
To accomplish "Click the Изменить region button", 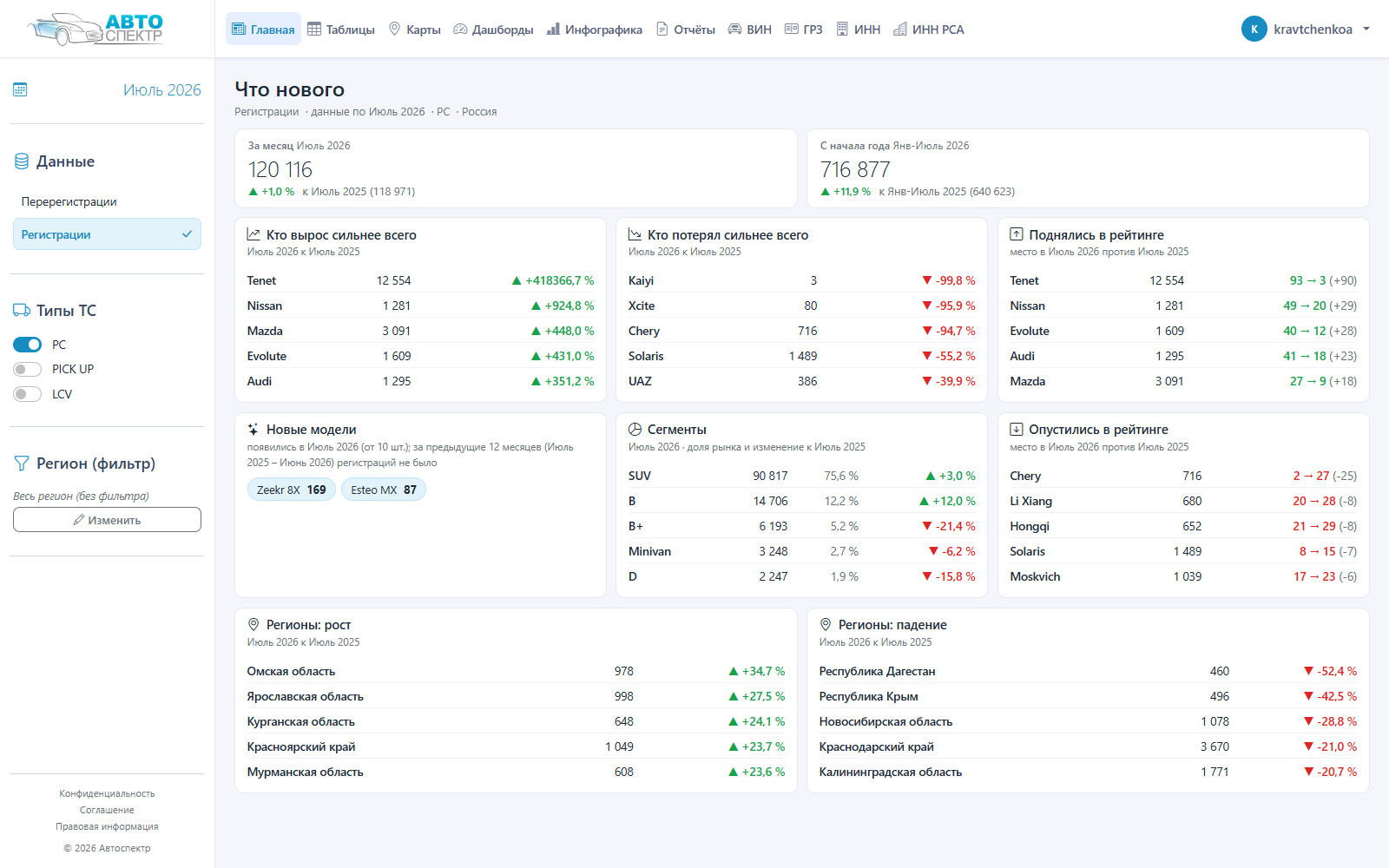I will click(107, 520).
